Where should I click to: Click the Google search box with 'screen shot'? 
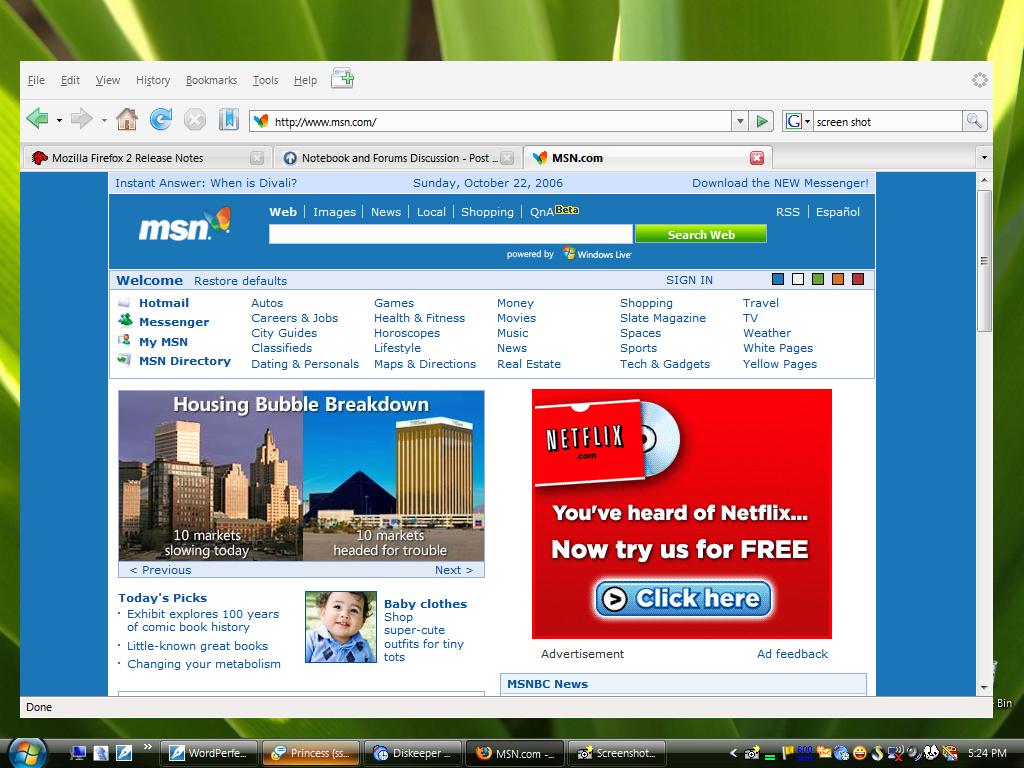pyautogui.click(x=887, y=121)
